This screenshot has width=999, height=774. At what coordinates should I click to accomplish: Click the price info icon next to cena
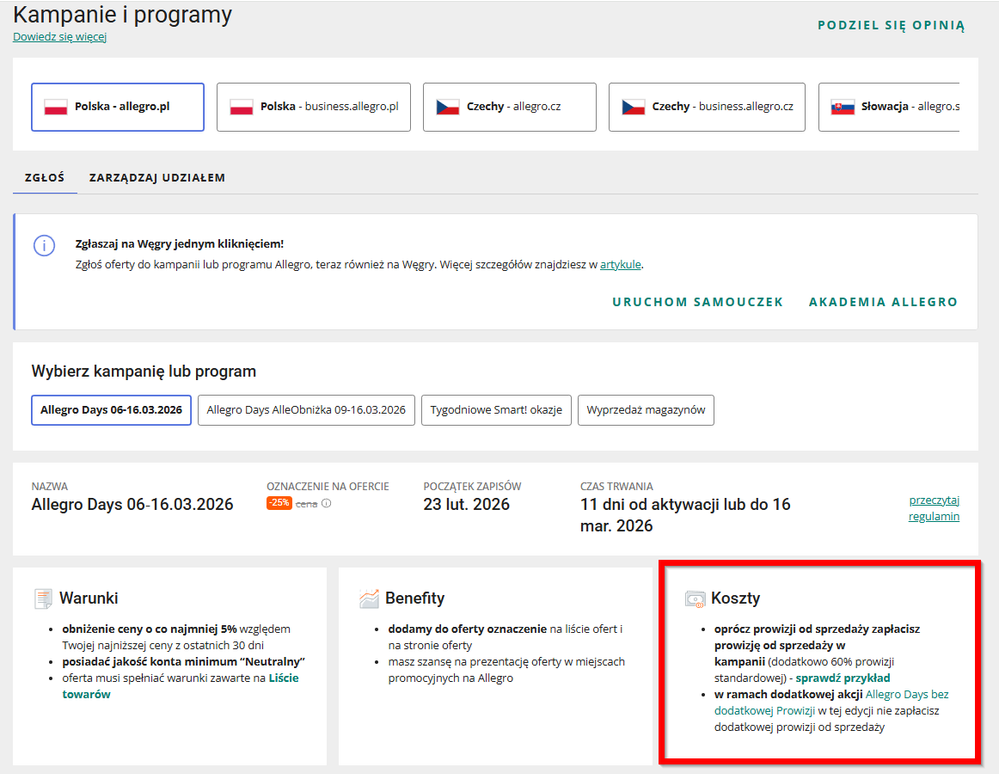pyautogui.click(x=326, y=504)
